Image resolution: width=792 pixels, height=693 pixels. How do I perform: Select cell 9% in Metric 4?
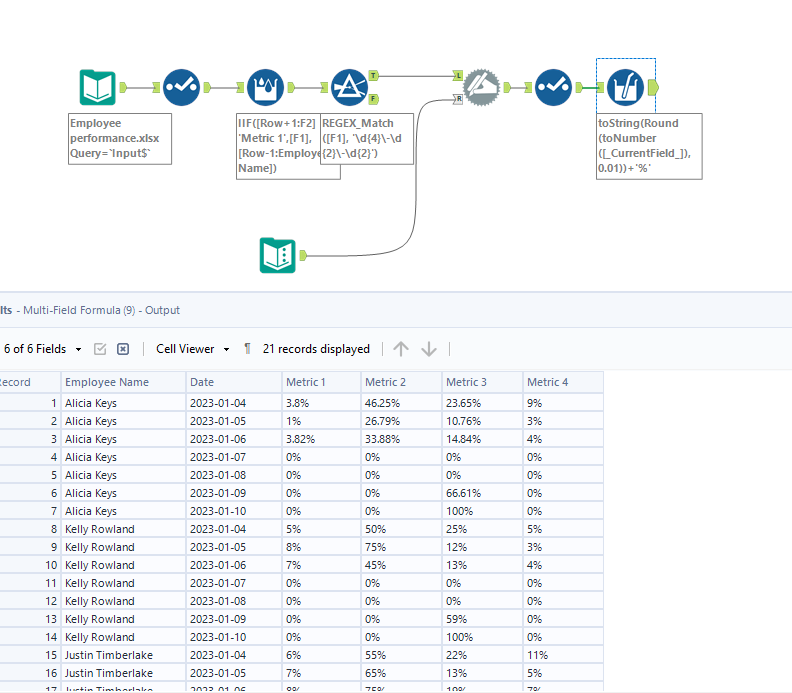pos(563,403)
